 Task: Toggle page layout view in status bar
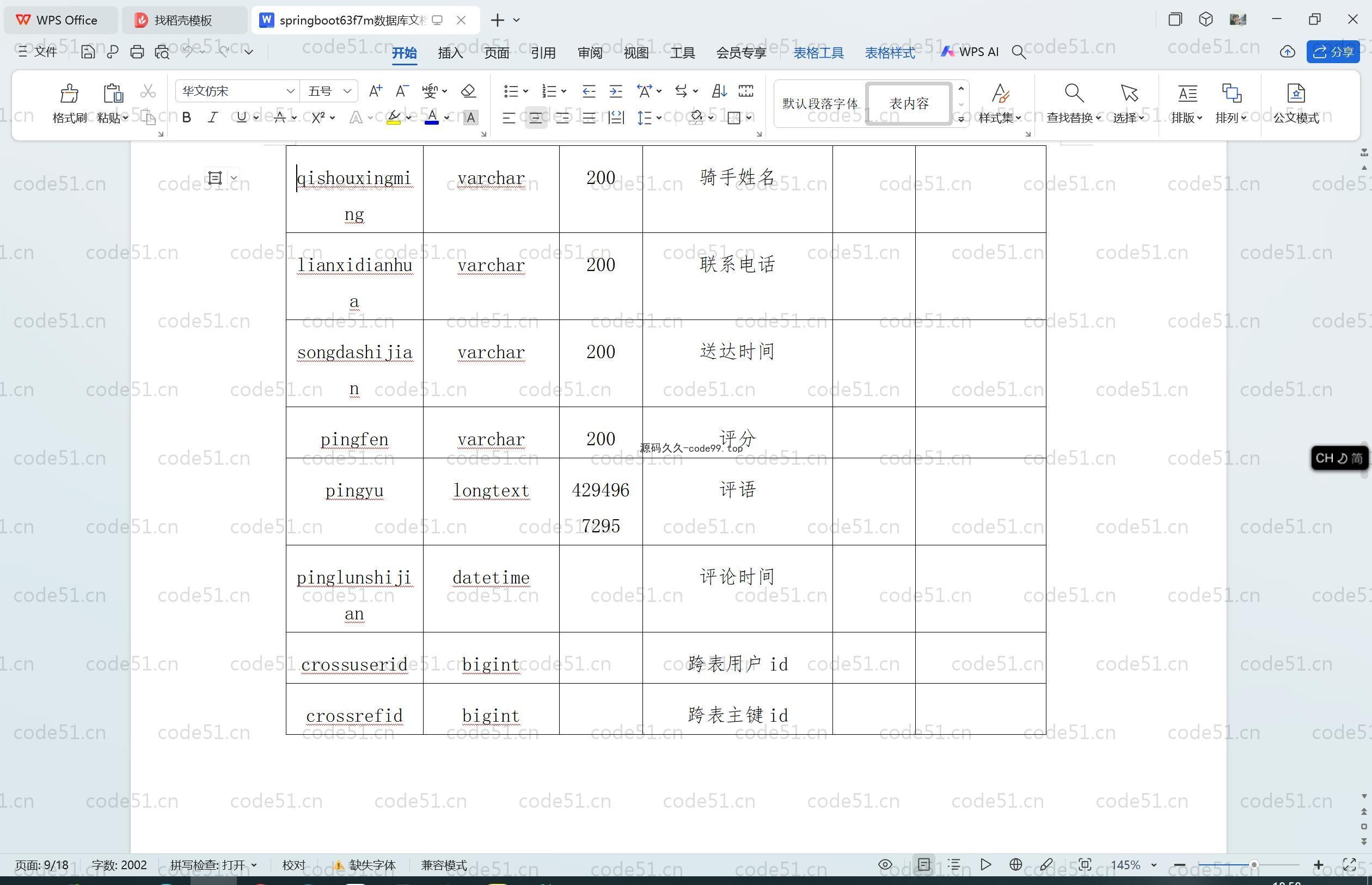[x=924, y=864]
